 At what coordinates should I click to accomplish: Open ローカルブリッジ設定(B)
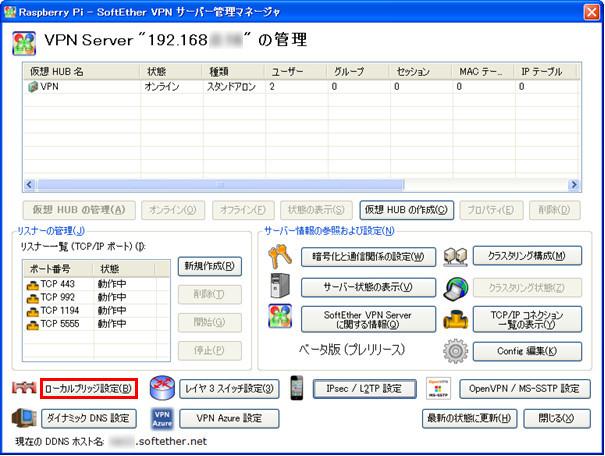(89, 388)
